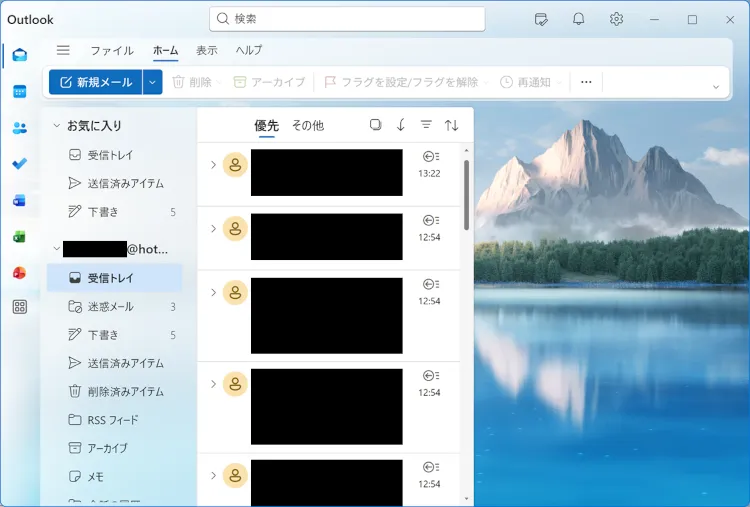
Task: Click the 削除 button
Action: [192, 82]
